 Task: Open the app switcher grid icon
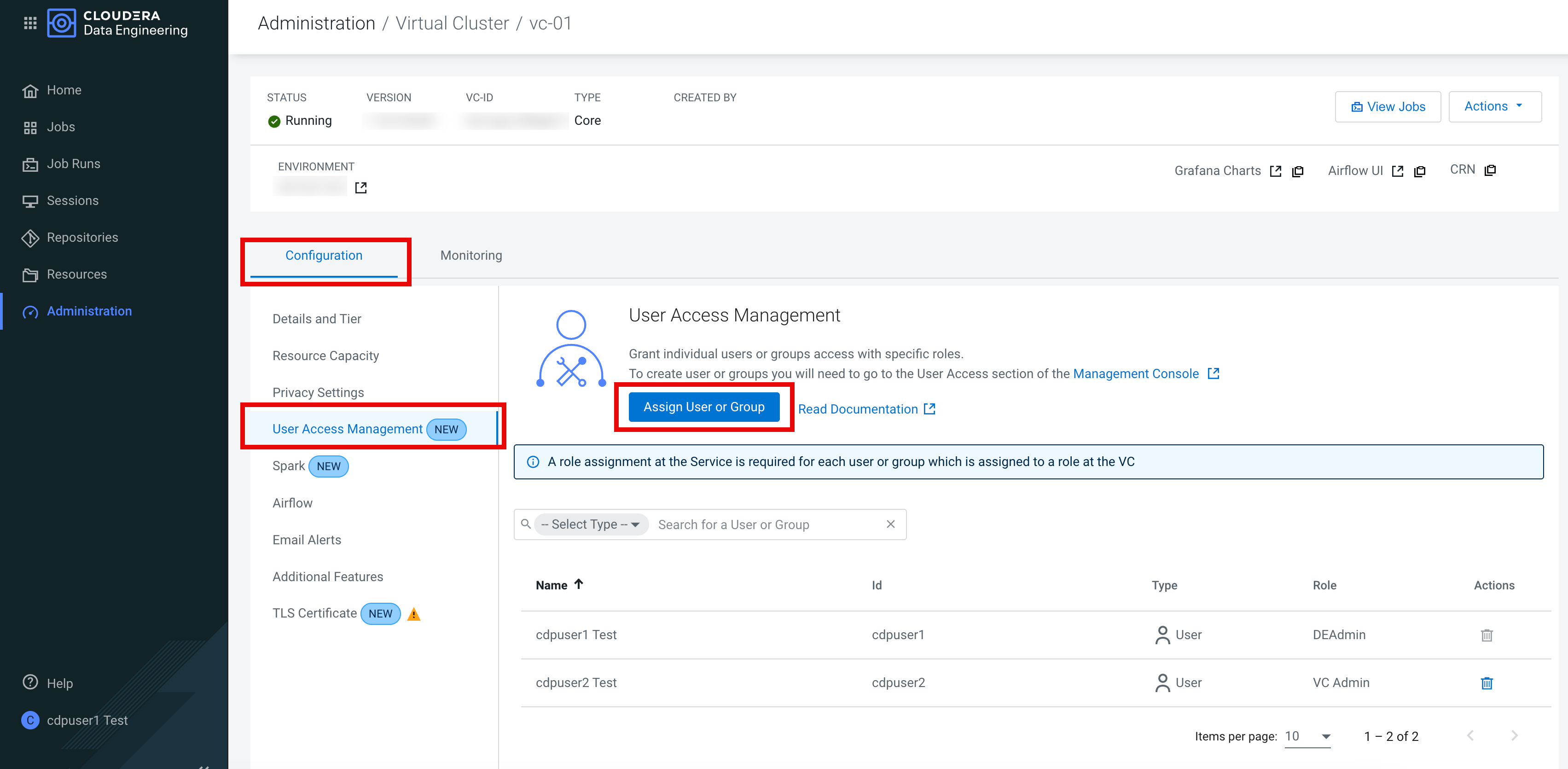coord(30,23)
